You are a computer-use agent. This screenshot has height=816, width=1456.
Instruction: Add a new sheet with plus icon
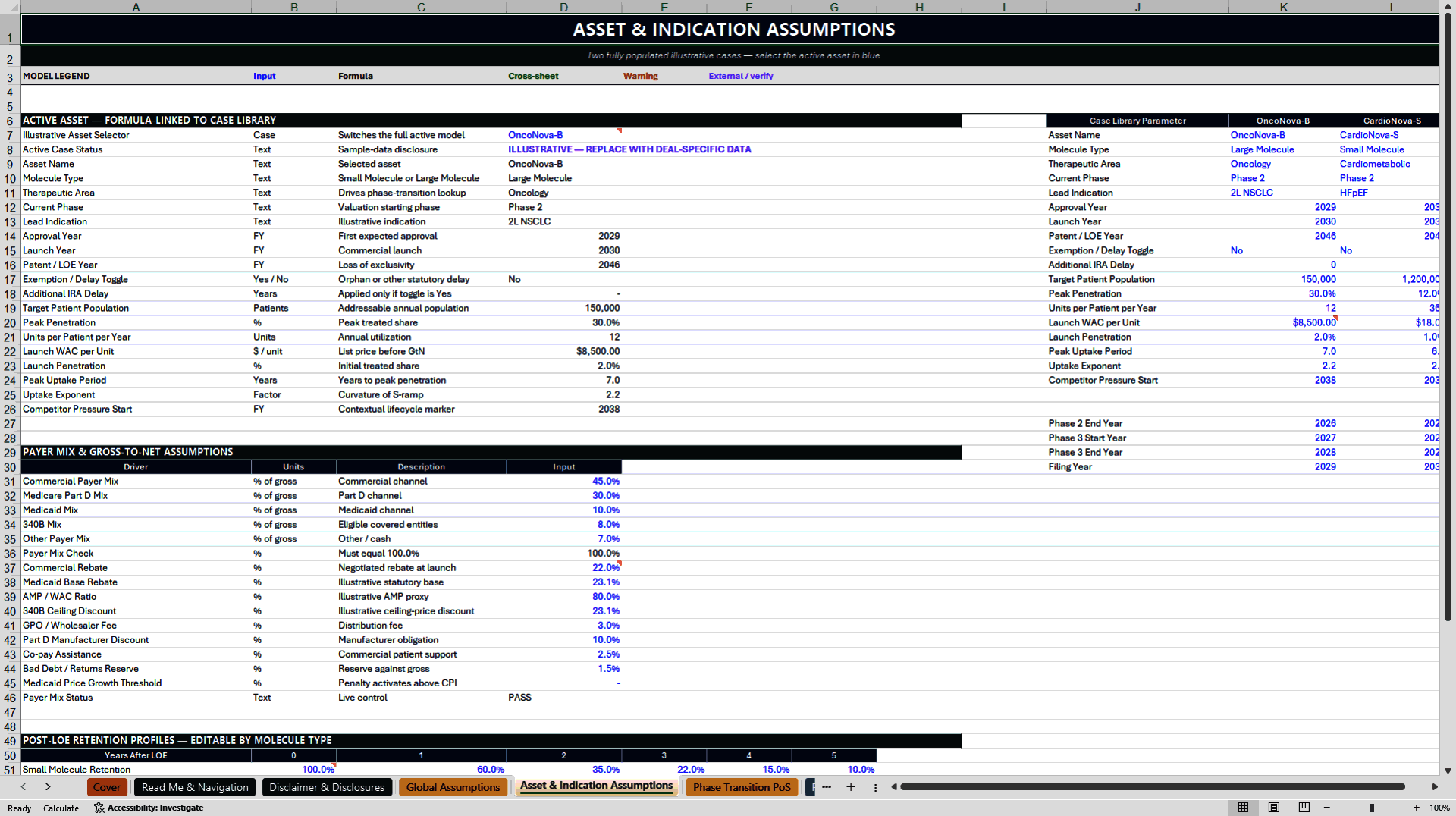point(851,787)
